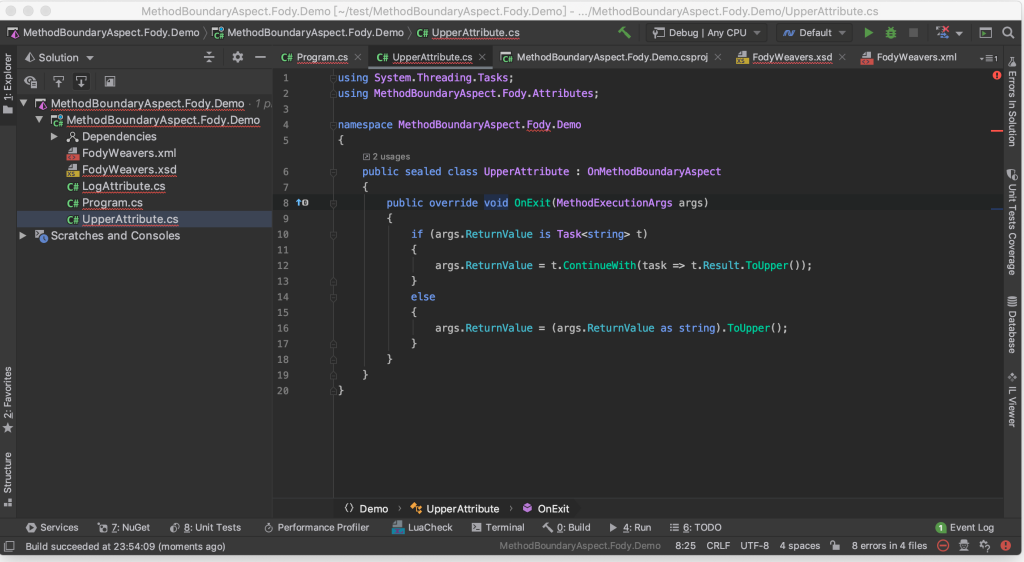Viewport: 1024px width, 562px height.
Task: Open the Performance Profiler tool window
Action: (317, 527)
